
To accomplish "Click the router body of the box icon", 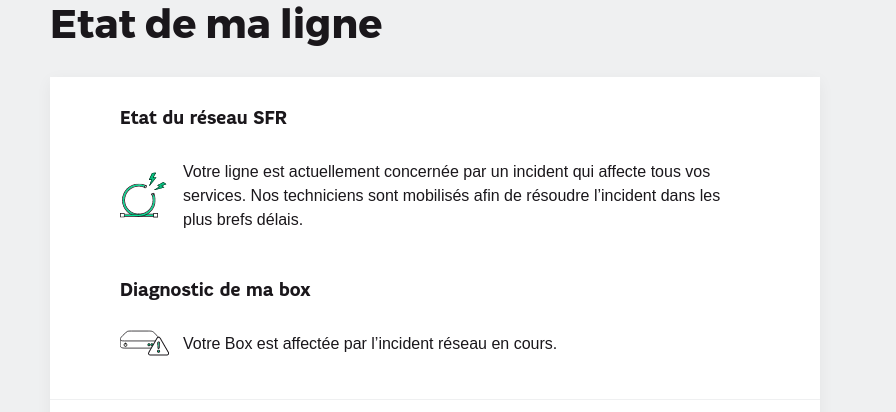I will point(137,339).
